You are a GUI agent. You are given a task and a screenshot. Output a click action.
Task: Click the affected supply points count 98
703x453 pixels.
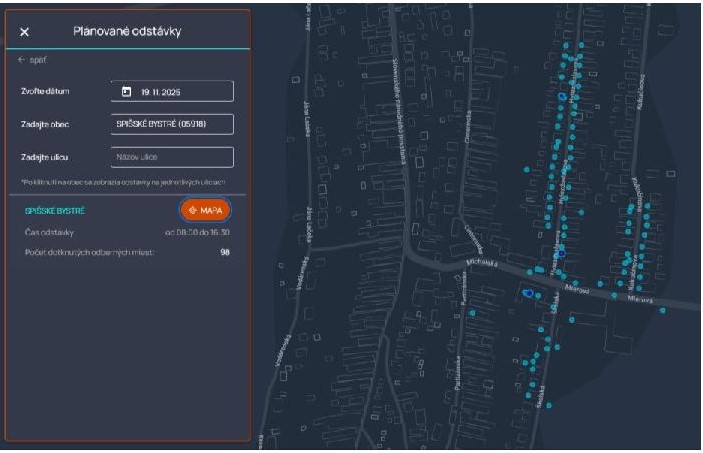coord(225,252)
